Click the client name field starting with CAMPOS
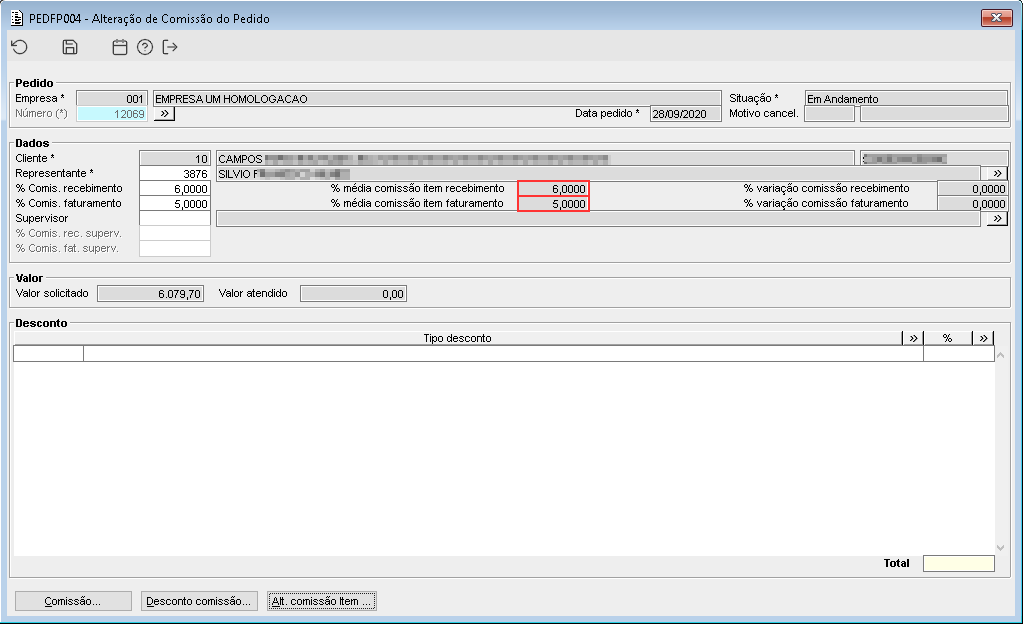The width and height of the screenshot is (1023, 624). point(535,159)
